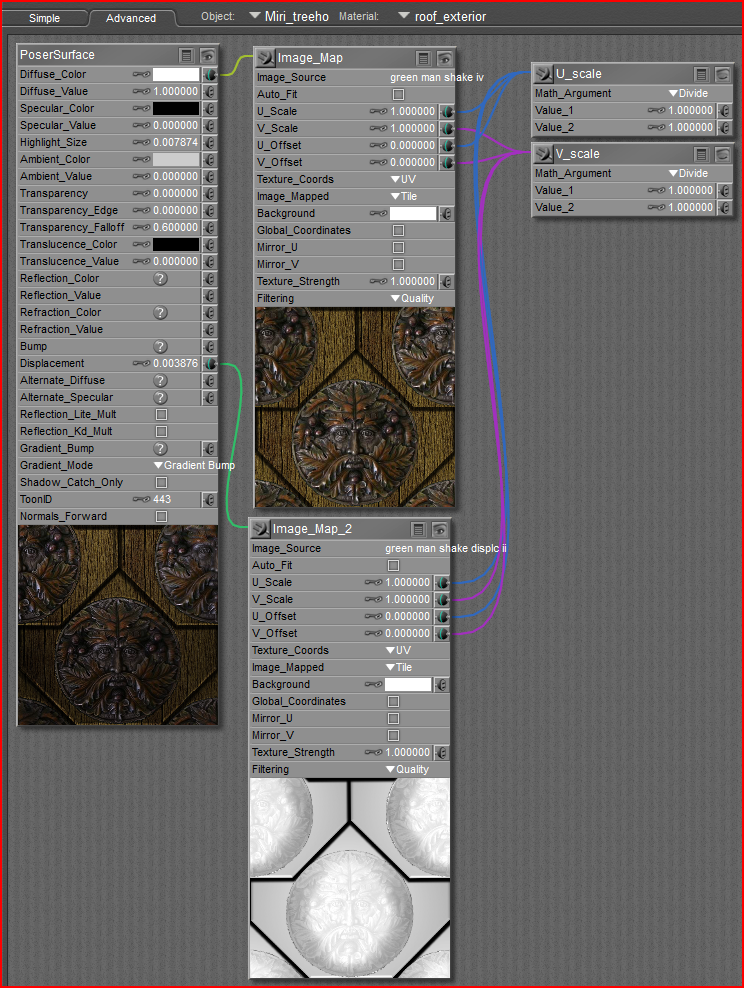Screen dimensions: 744x988
Task: Open Image_Map Image_Mapped Tile dropdown
Action: (x=404, y=197)
